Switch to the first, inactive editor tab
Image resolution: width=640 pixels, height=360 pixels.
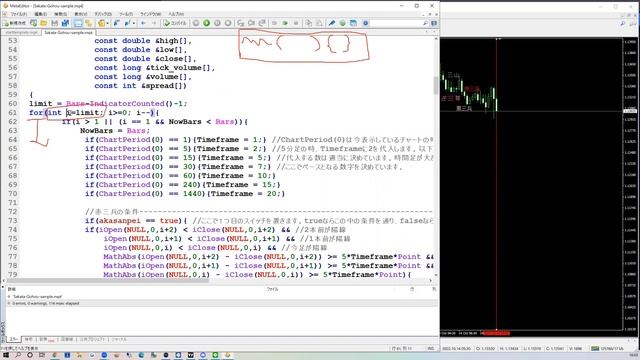tap(21, 32)
